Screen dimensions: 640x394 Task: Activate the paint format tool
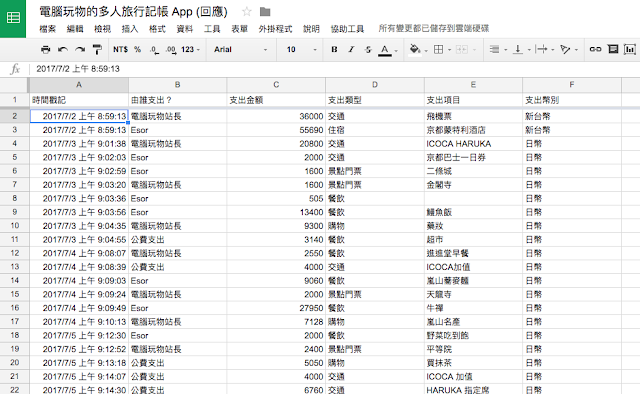click(x=97, y=49)
